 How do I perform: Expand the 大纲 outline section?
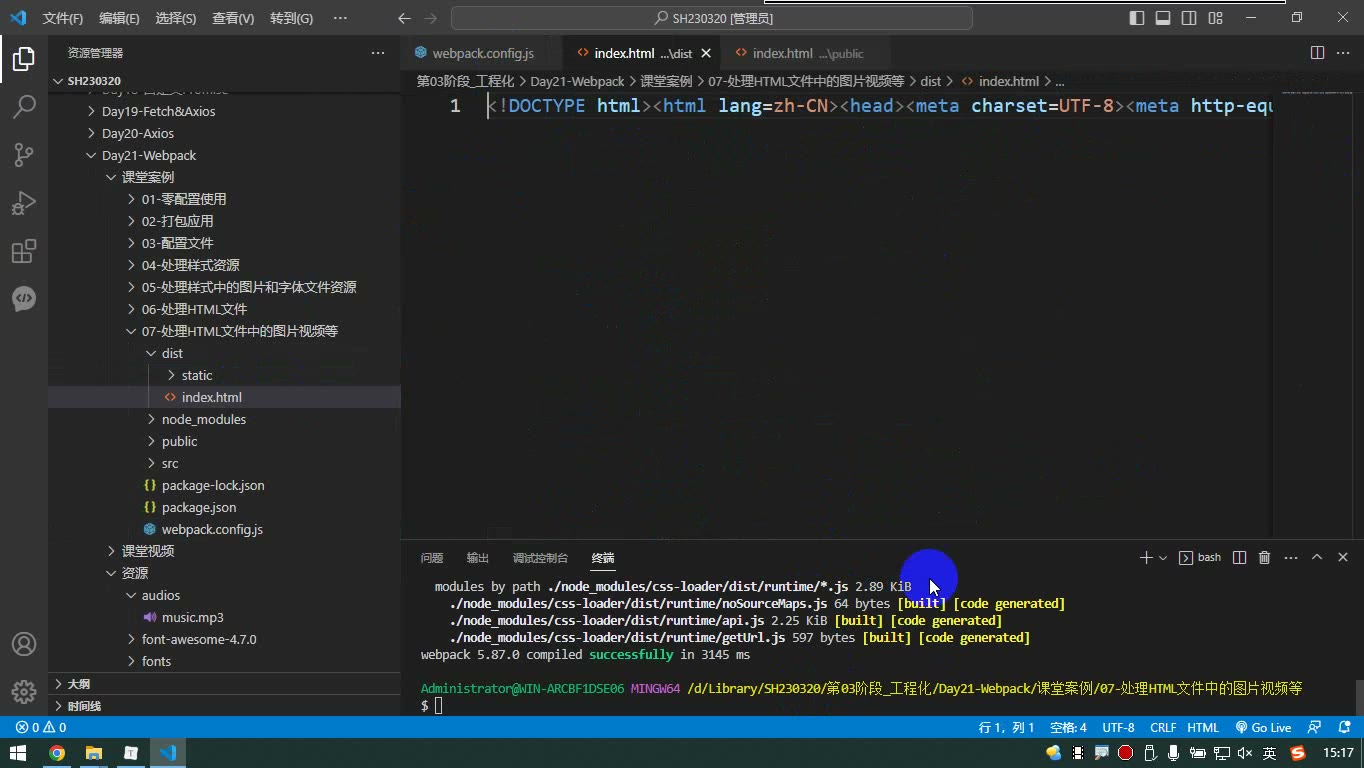[x=78, y=684]
